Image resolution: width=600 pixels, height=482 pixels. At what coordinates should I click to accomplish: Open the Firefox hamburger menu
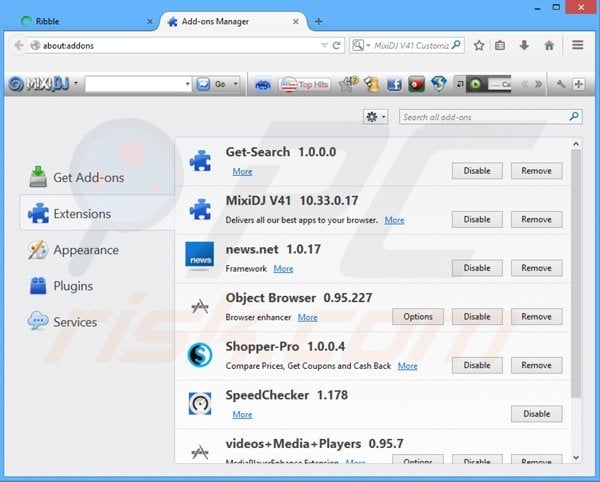[578, 45]
